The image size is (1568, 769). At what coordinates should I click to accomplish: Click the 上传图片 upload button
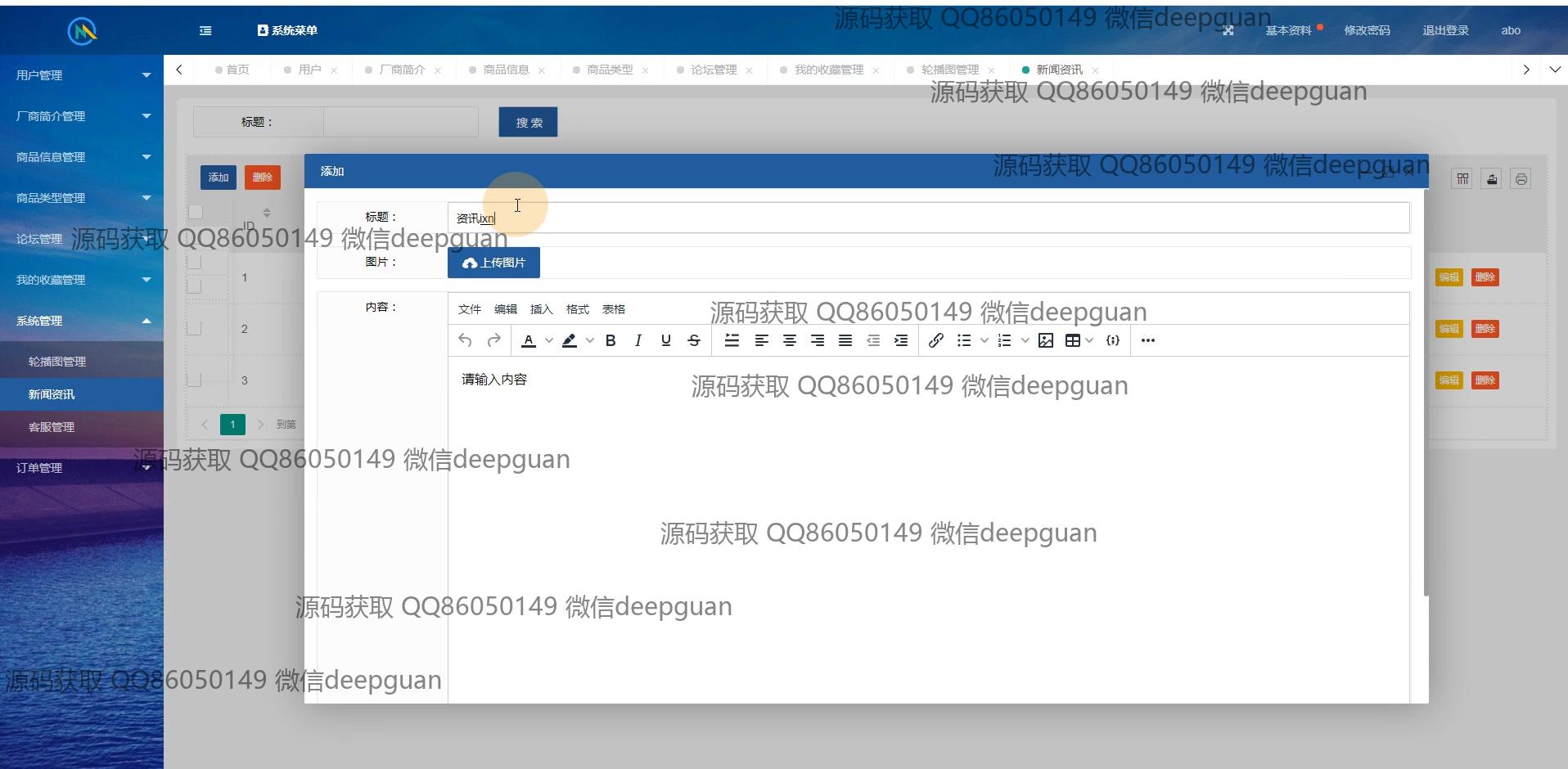(x=493, y=263)
